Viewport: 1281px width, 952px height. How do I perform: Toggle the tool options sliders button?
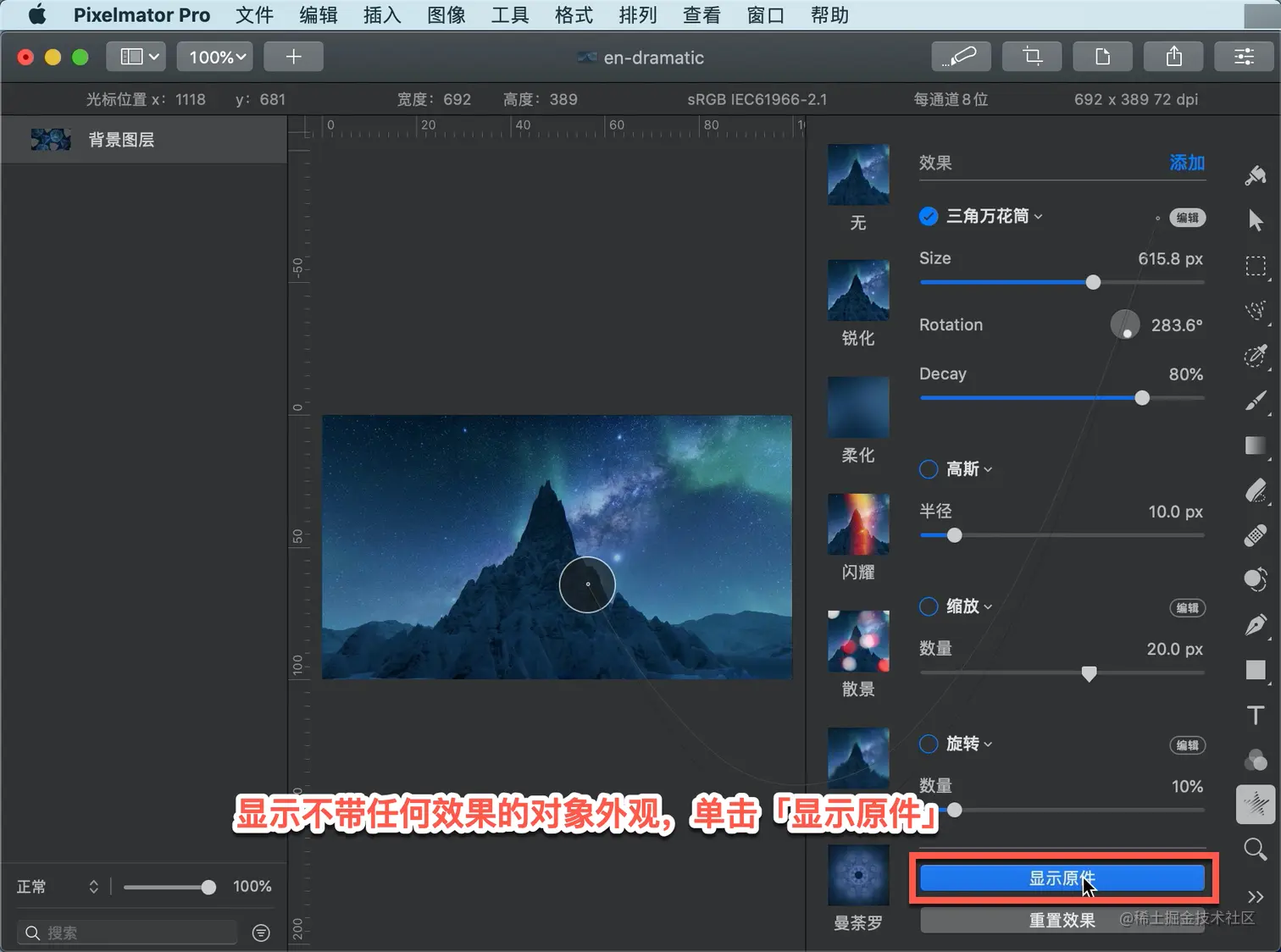coord(1244,57)
